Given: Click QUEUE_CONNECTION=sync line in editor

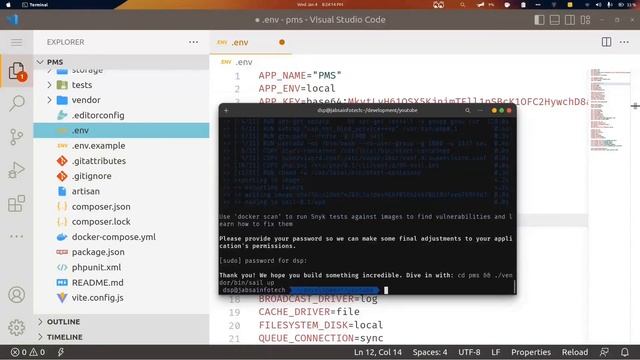Looking at the screenshot, I should tap(321, 338).
